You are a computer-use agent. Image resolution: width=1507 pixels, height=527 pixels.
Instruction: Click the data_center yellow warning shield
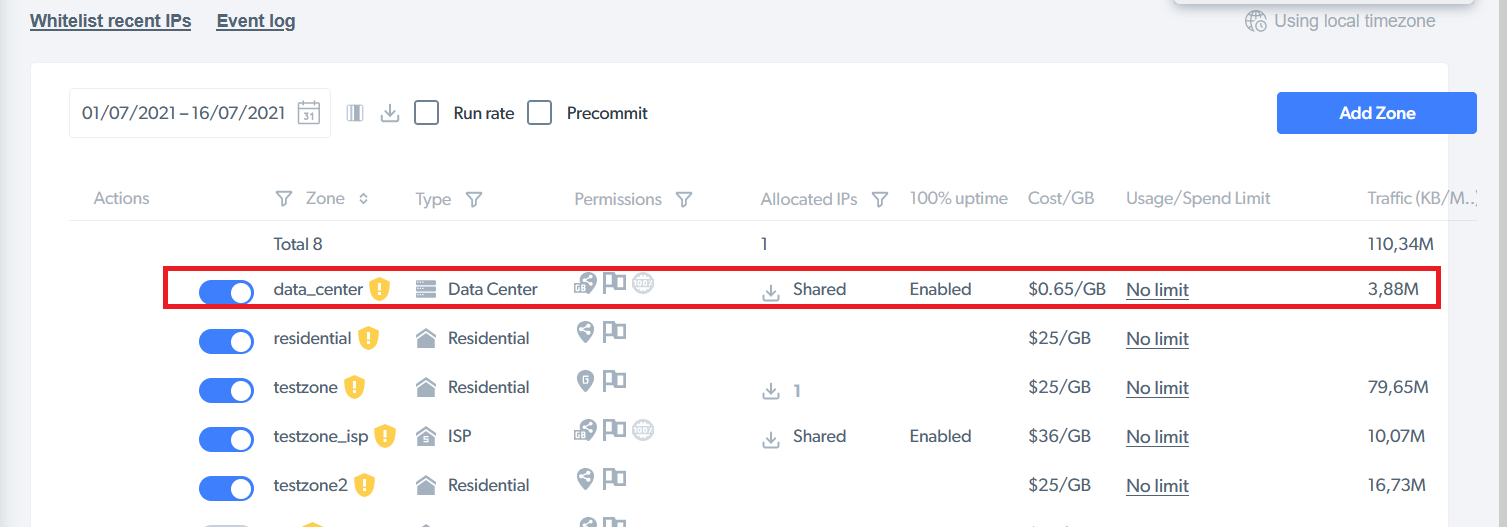click(379, 289)
